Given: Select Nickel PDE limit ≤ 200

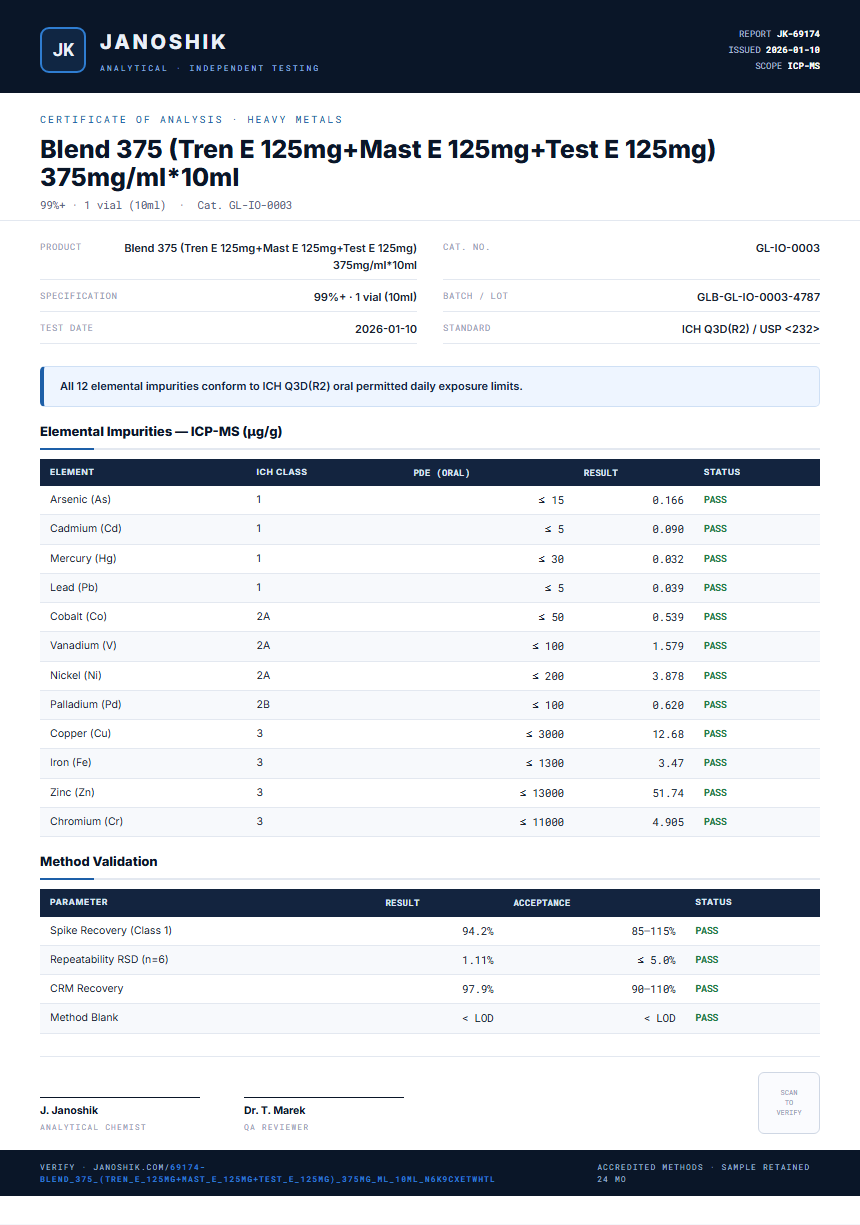Looking at the screenshot, I should tap(548, 676).
